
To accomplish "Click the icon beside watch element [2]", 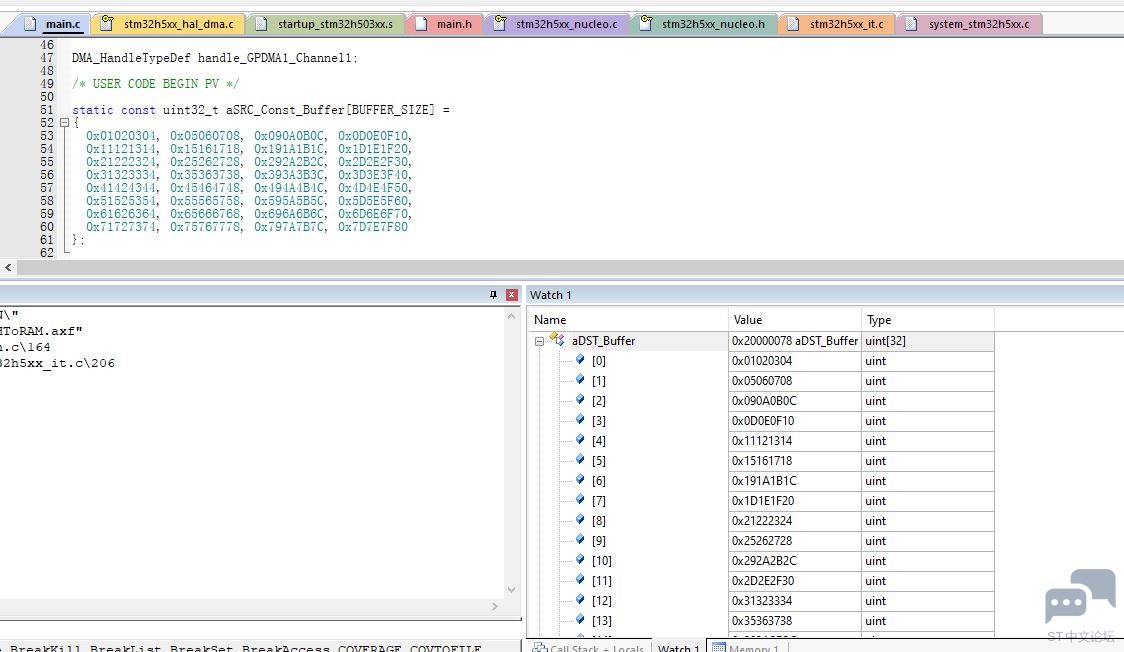I will pos(580,400).
